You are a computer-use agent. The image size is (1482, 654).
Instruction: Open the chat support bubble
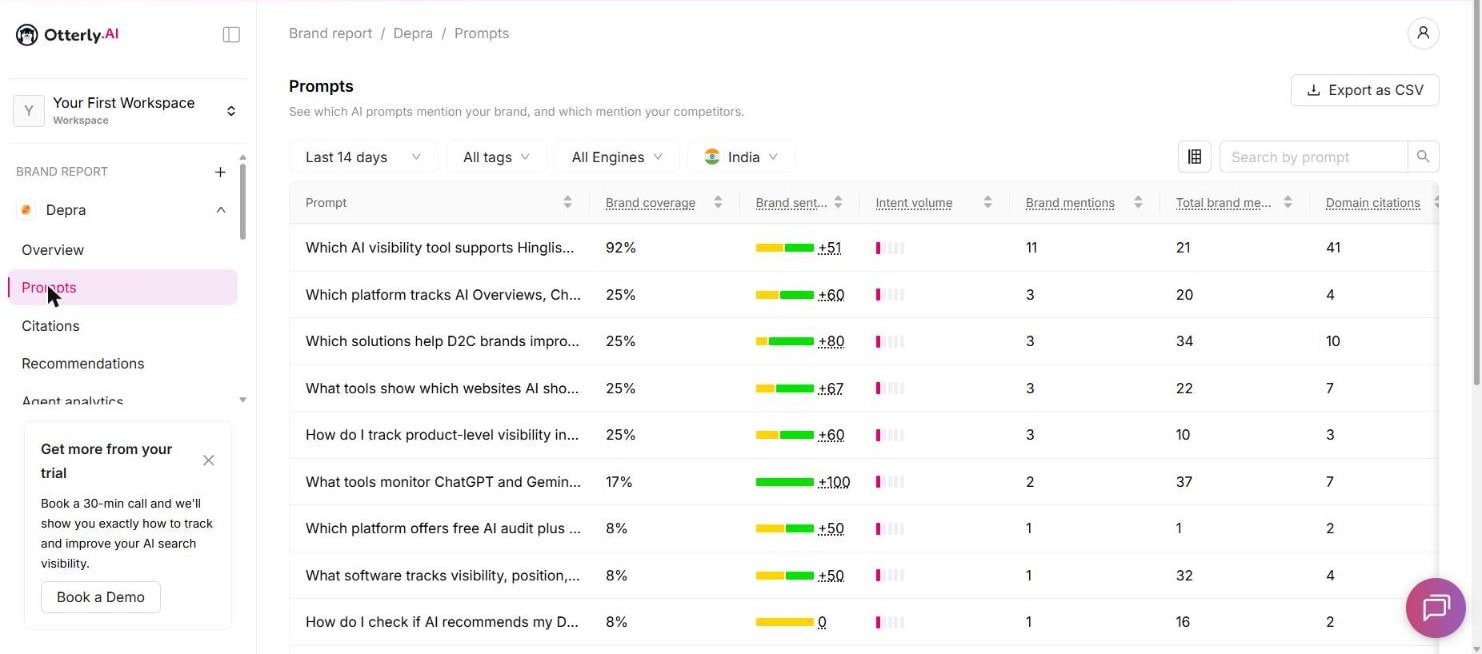point(1436,608)
